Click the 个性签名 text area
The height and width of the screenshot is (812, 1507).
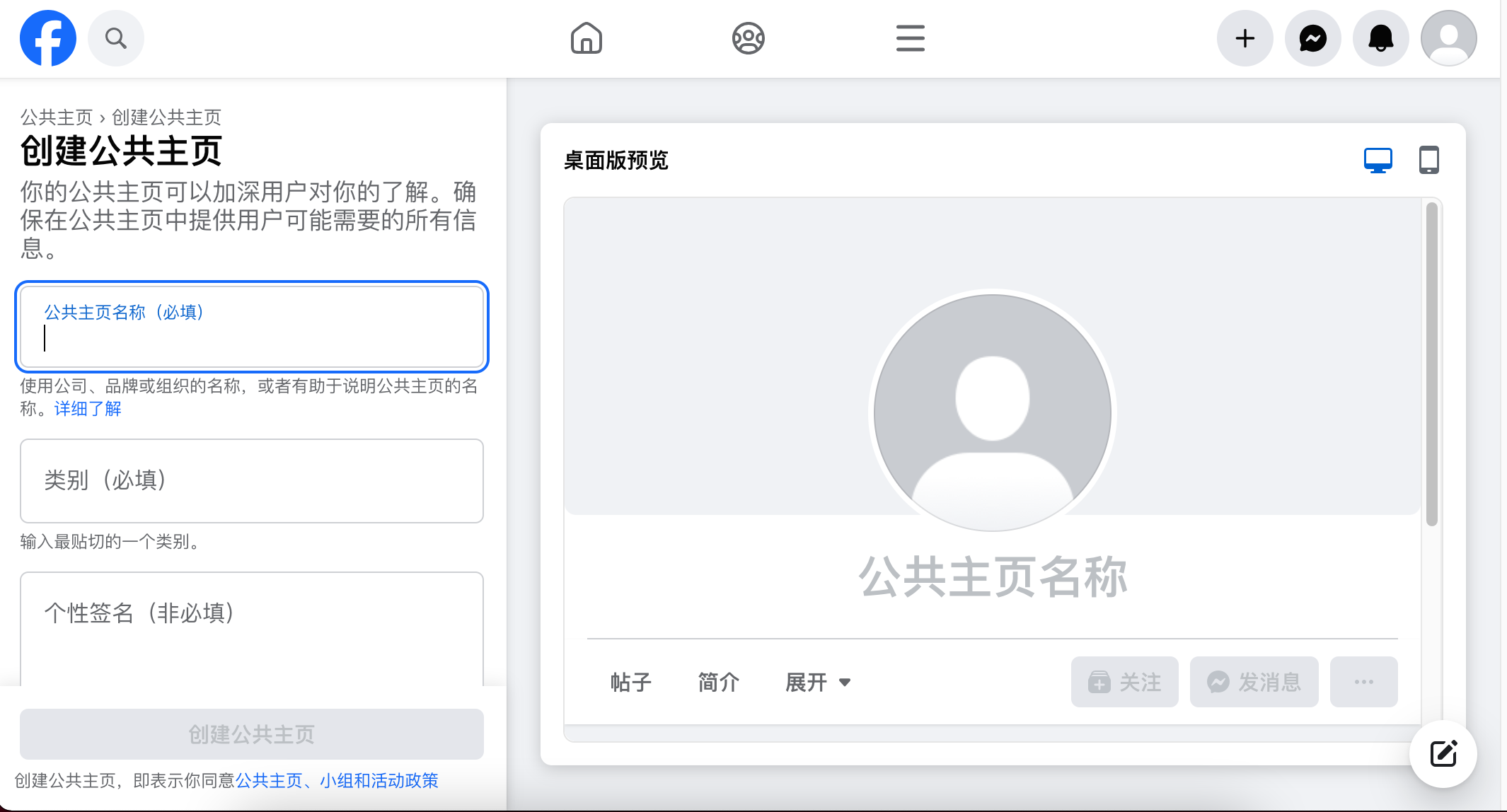coord(252,629)
